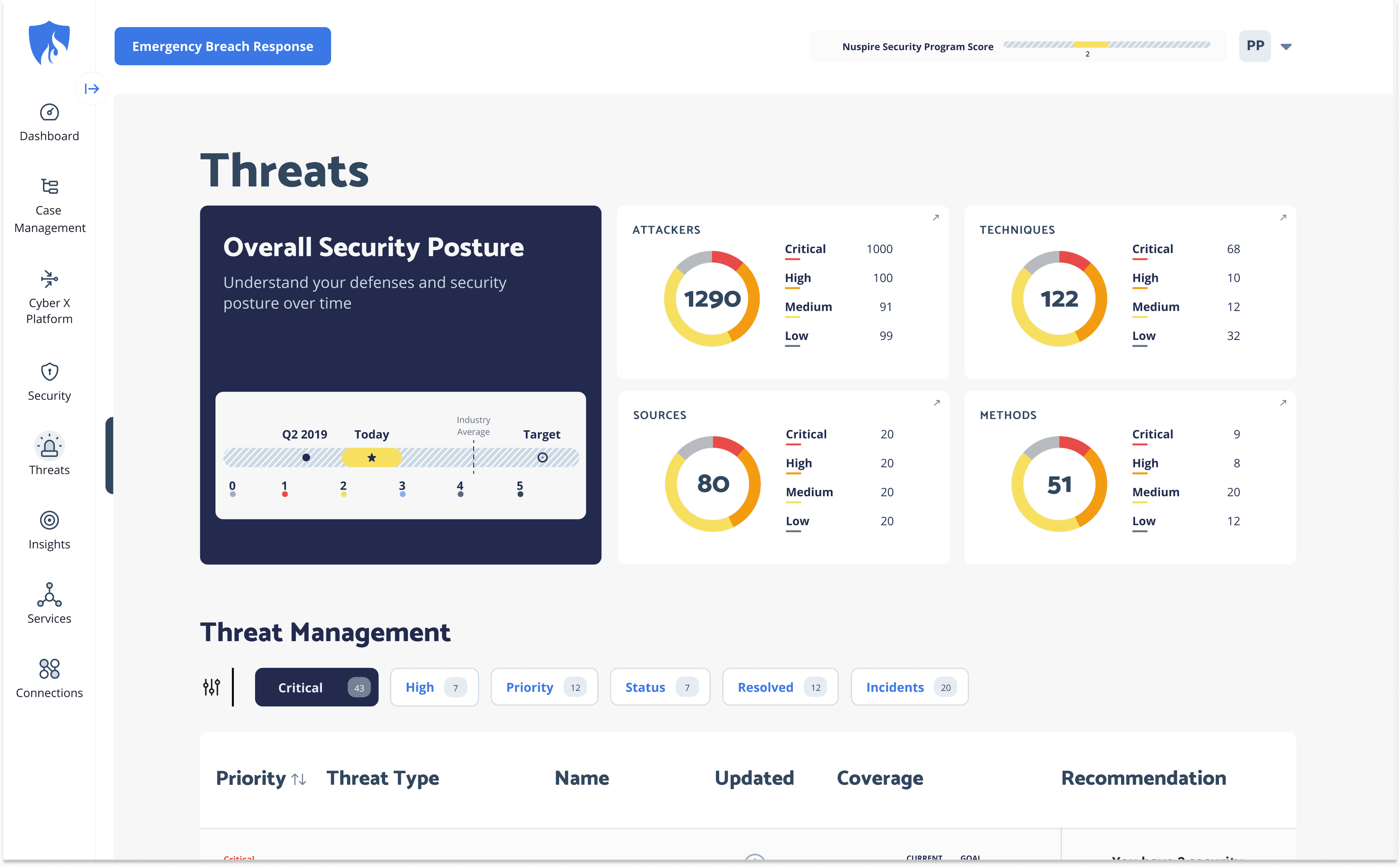
Task: Select the Resolved filter tab
Action: tap(780, 687)
